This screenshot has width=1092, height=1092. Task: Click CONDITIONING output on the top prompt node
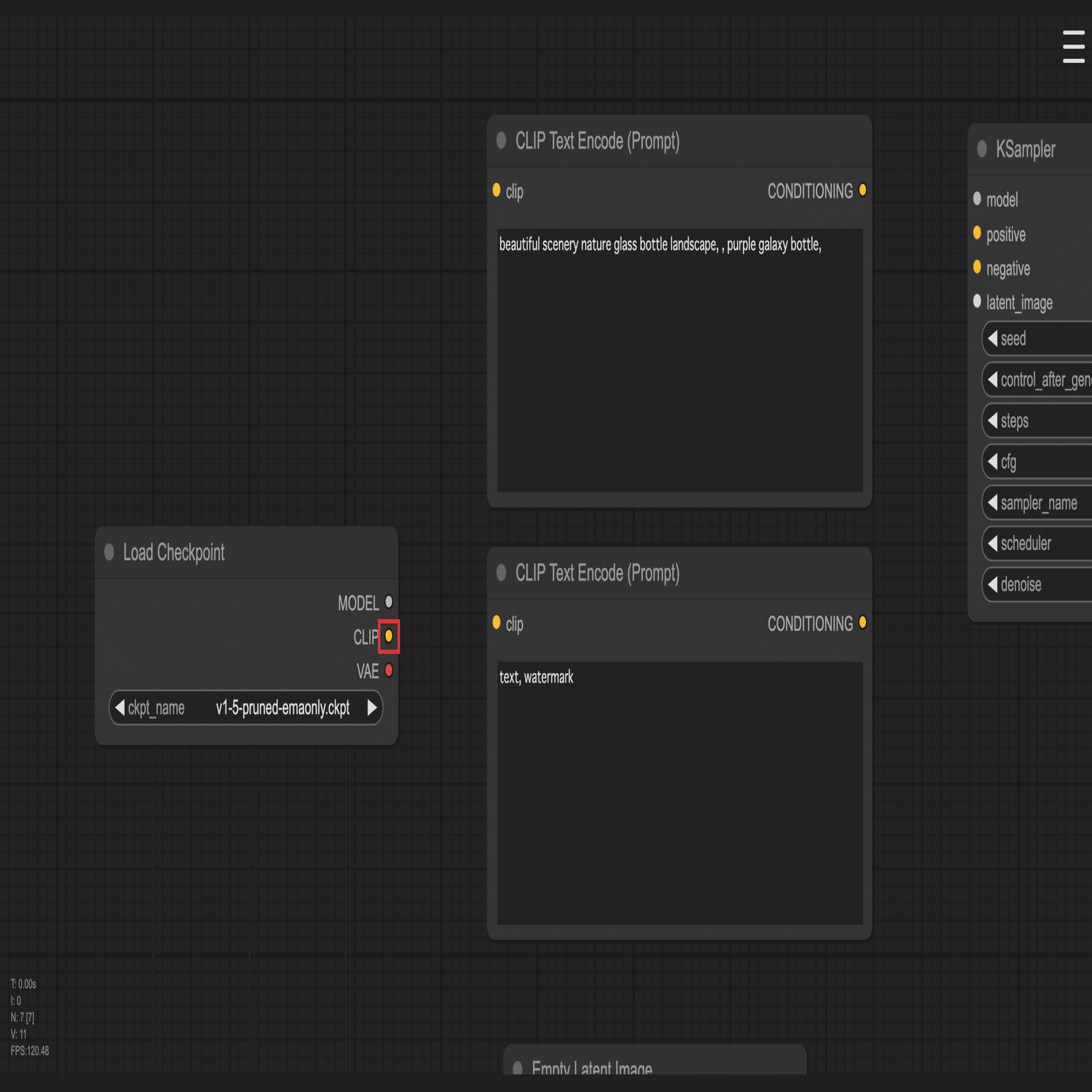click(x=863, y=191)
